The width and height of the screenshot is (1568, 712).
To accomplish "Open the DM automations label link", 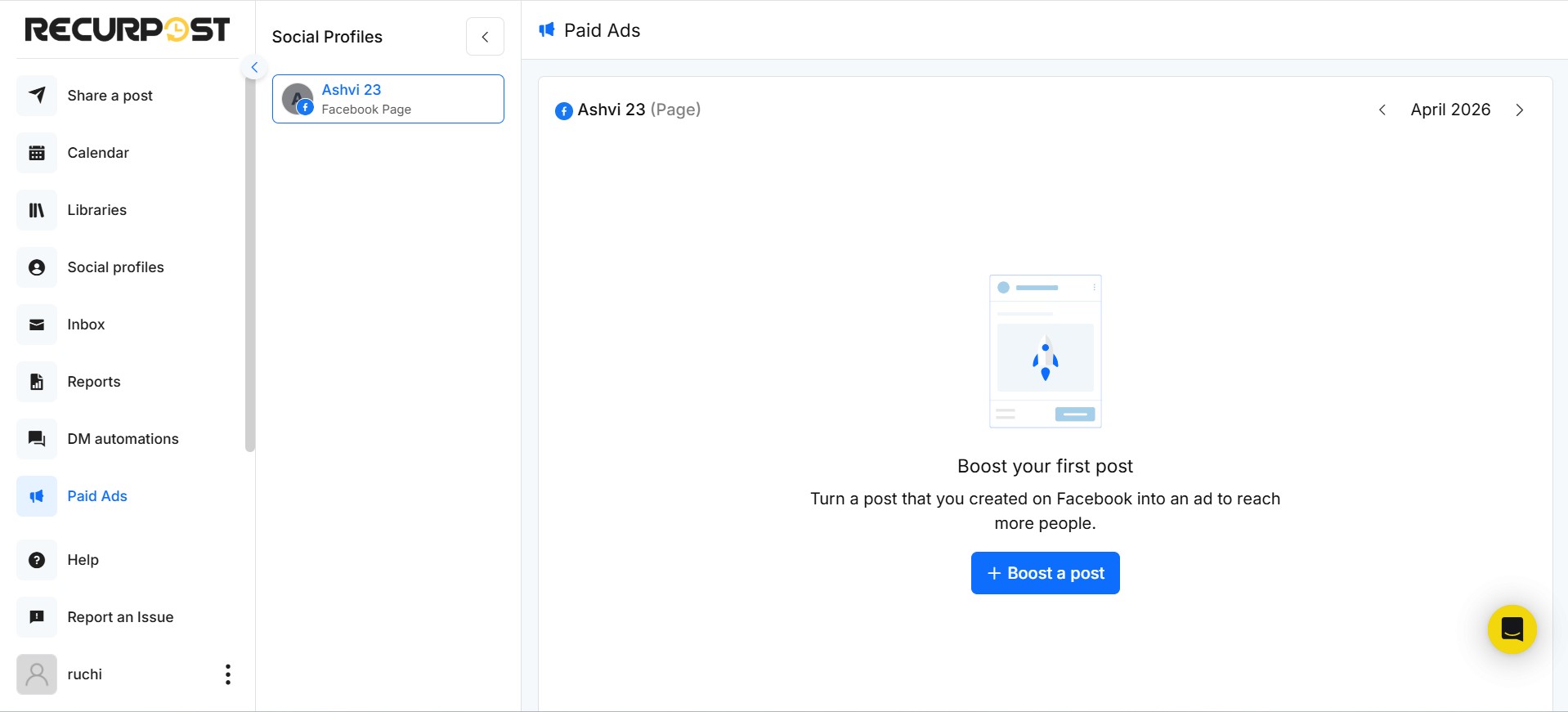I will pos(123,439).
